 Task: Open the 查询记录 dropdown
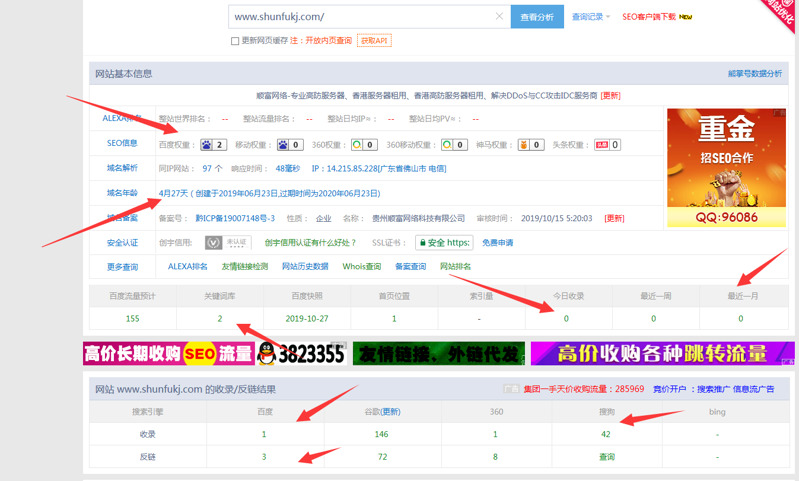[591, 17]
